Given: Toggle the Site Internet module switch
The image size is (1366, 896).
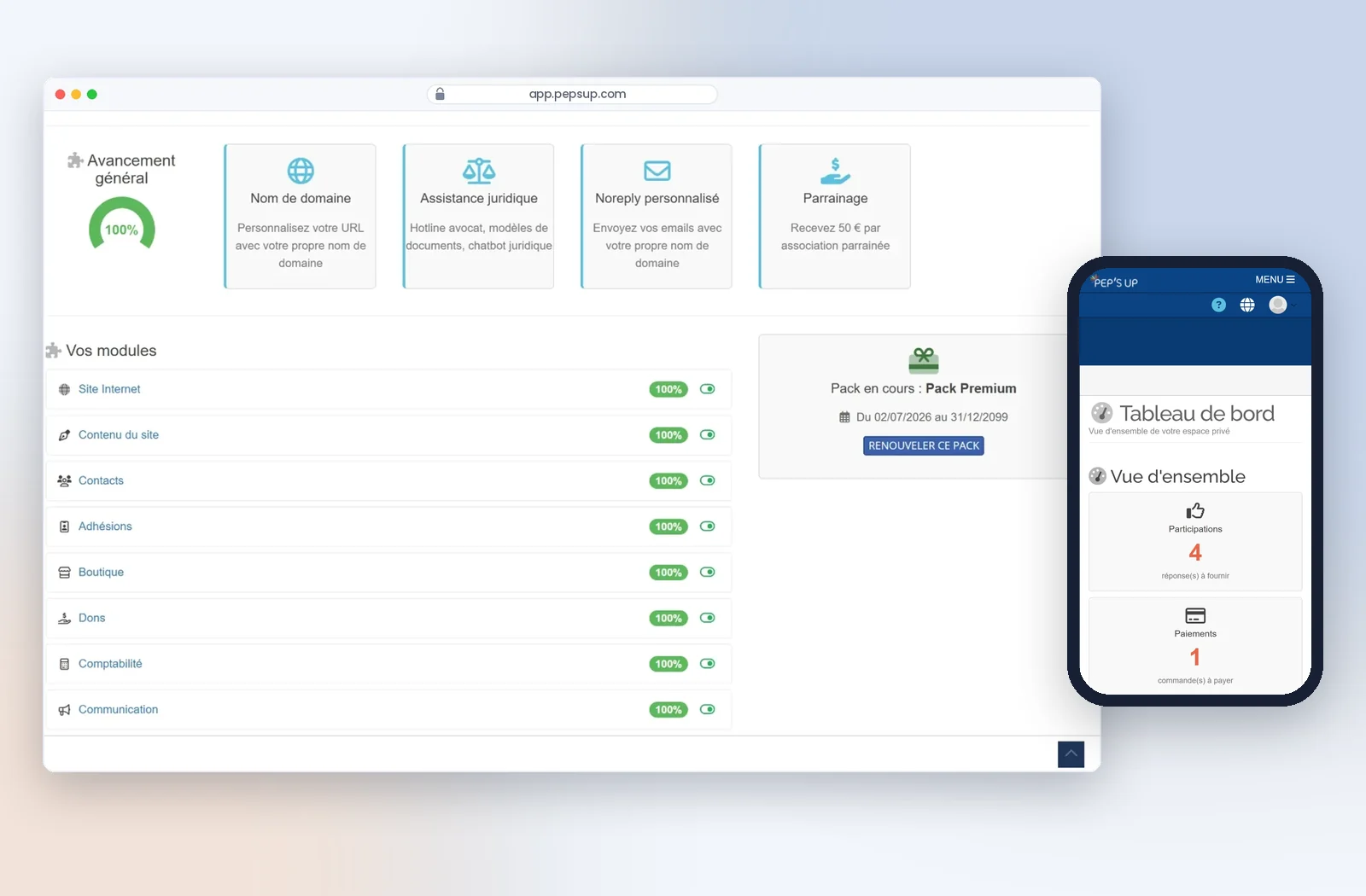Looking at the screenshot, I should tap(708, 389).
